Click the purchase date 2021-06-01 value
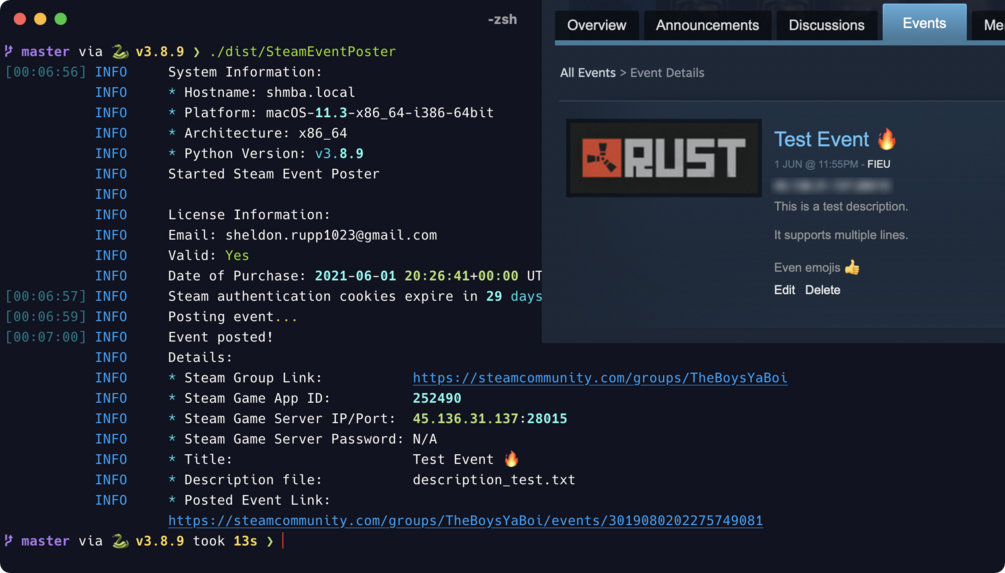1005x573 pixels. [355, 276]
